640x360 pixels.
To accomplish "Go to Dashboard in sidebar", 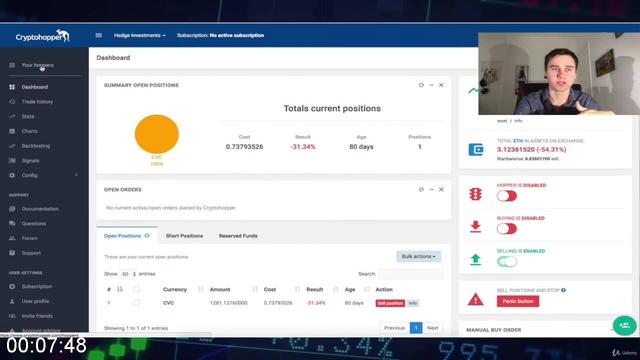I will coord(35,87).
